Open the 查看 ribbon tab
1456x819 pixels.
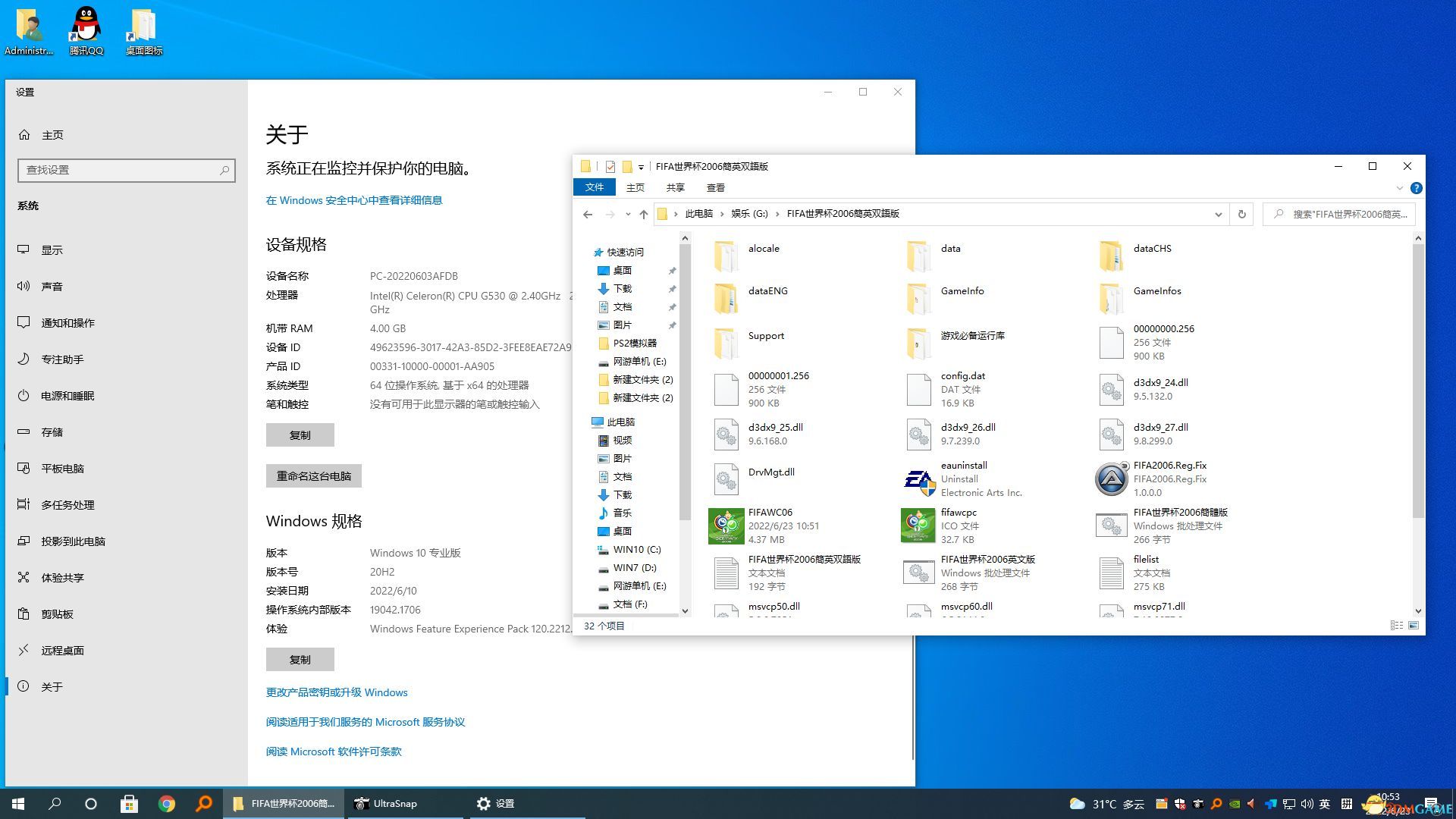716,187
